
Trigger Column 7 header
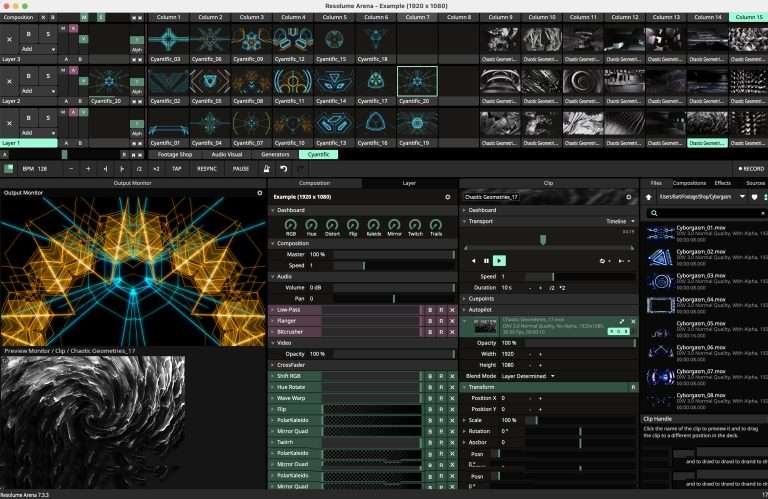point(417,17)
